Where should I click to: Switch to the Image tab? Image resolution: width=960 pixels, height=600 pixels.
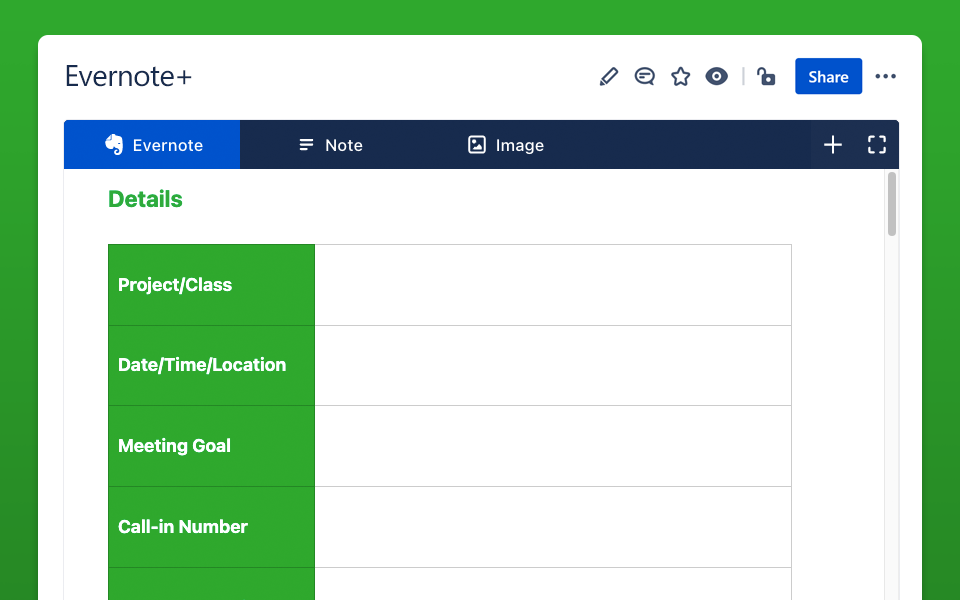[x=506, y=145]
